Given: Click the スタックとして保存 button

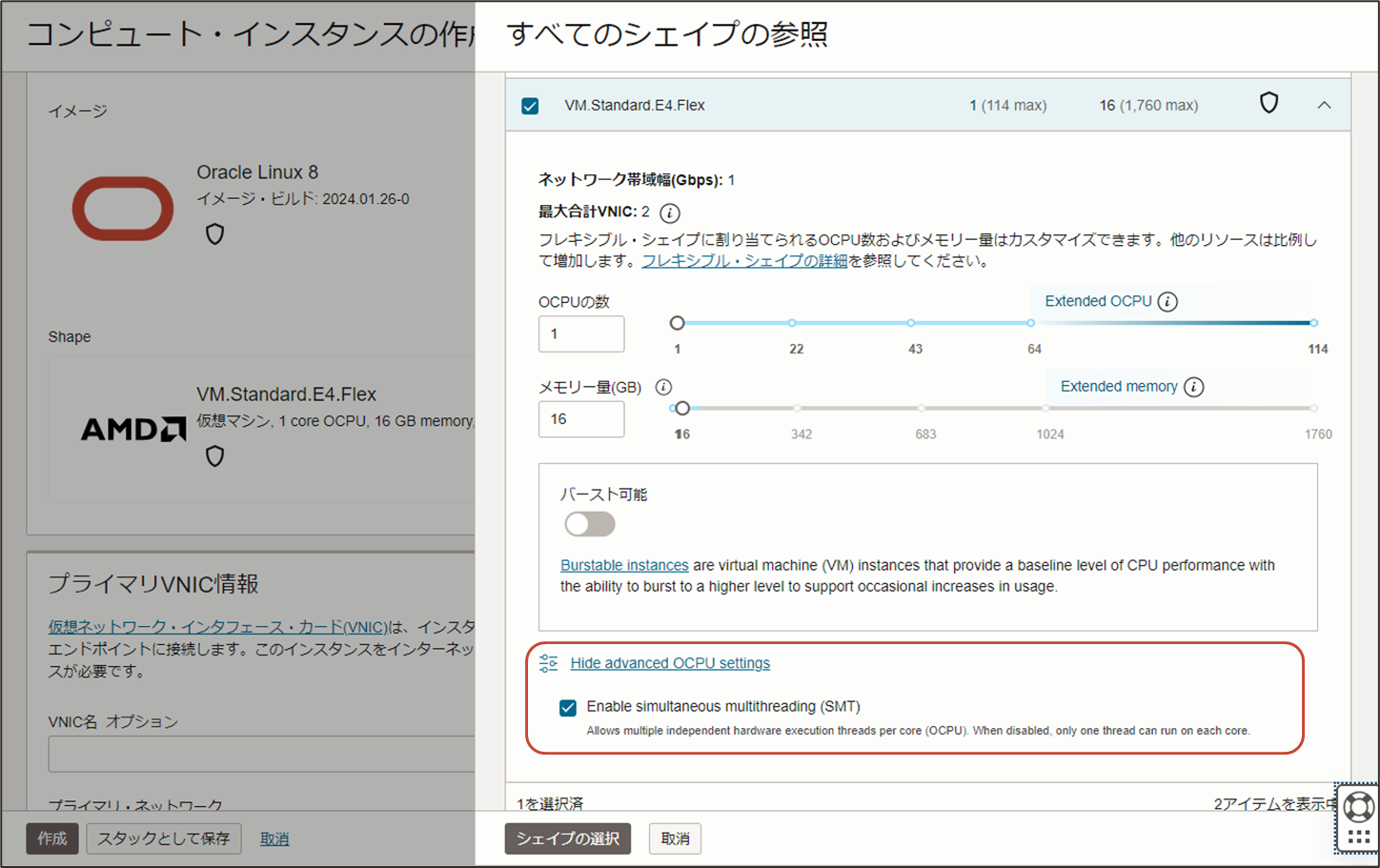Looking at the screenshot, I should (163, 838).
